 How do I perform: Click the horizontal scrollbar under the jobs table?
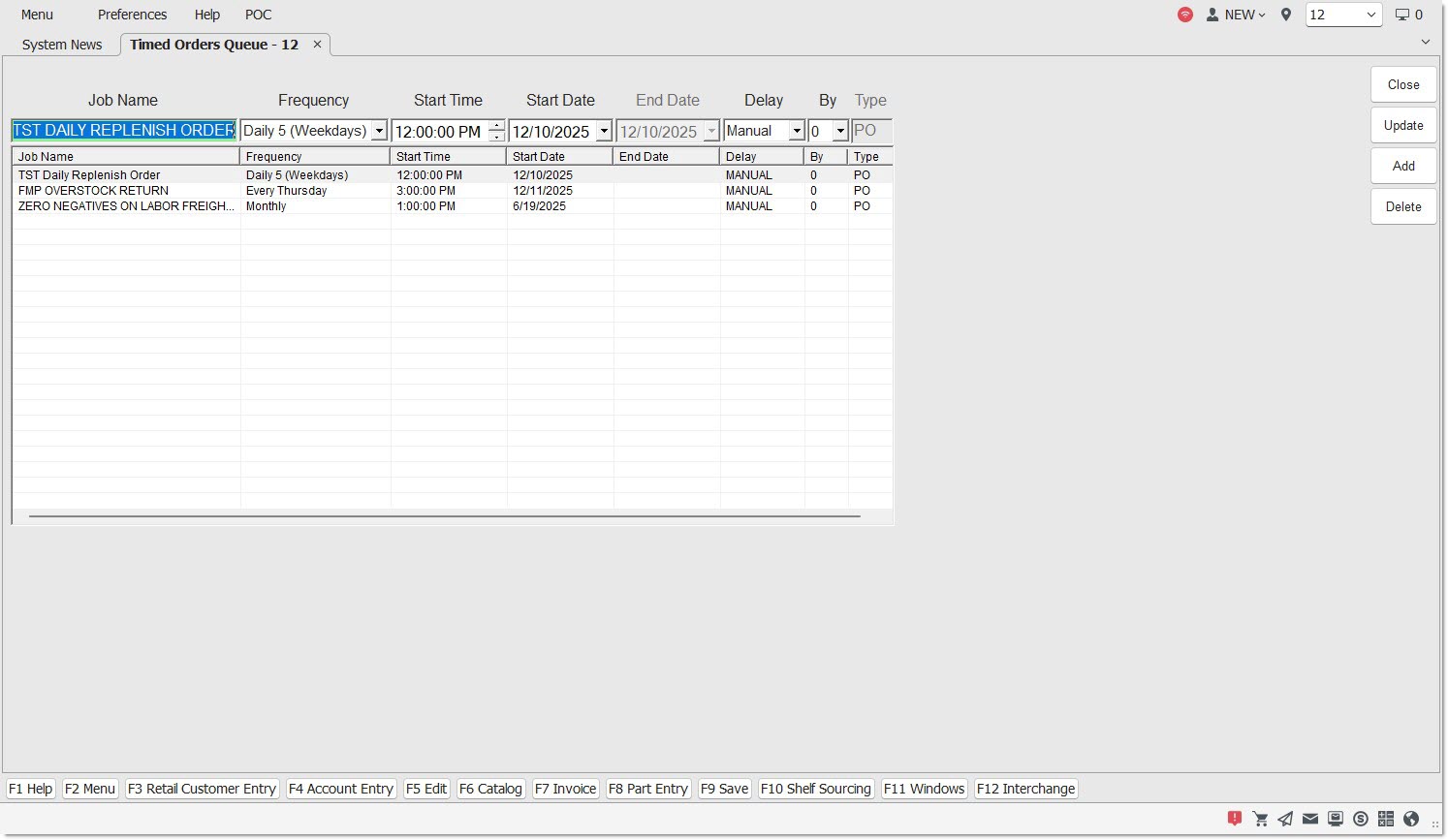tap(444, 516)
